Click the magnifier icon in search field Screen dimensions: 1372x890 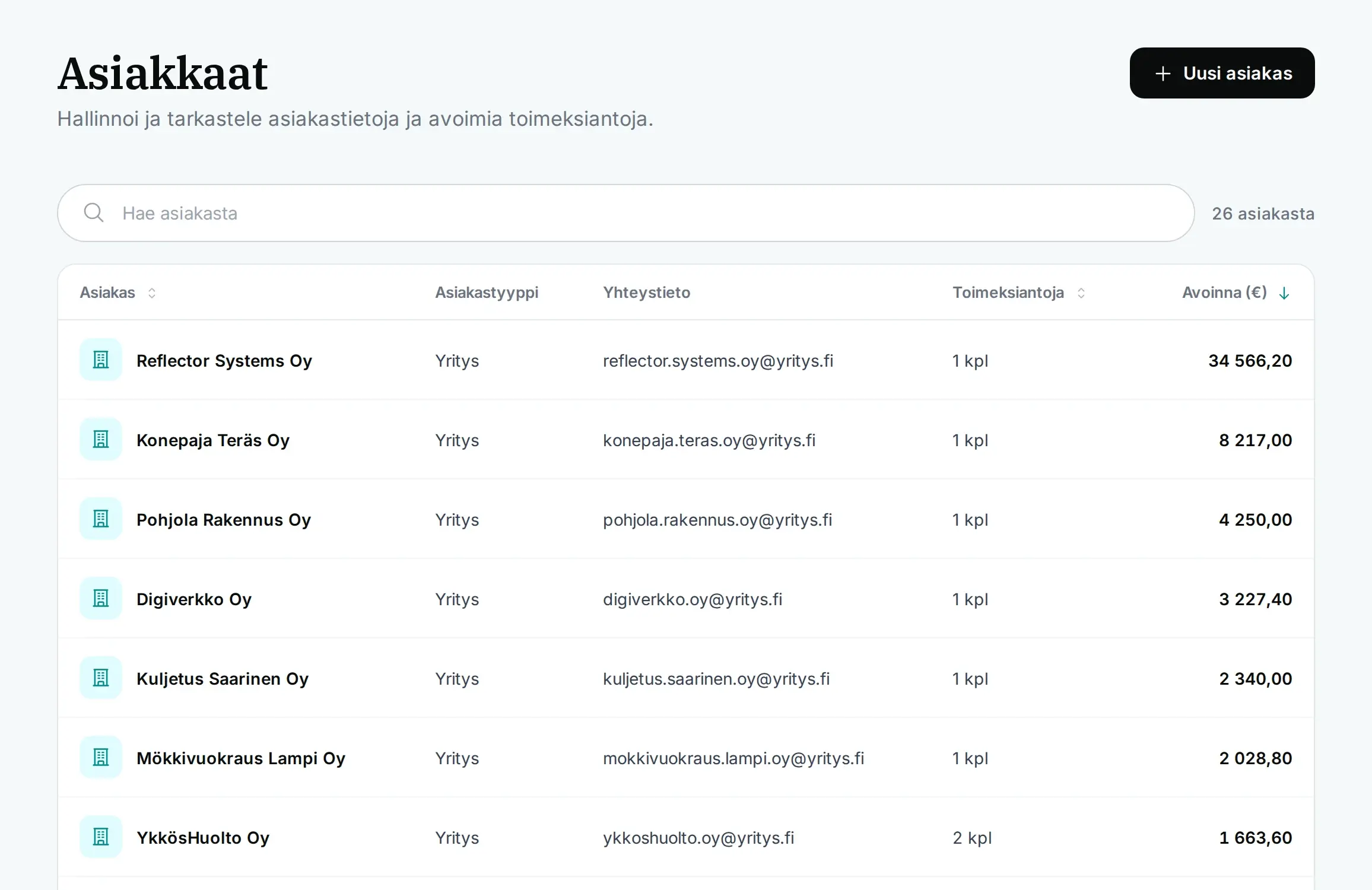point(94,212)
